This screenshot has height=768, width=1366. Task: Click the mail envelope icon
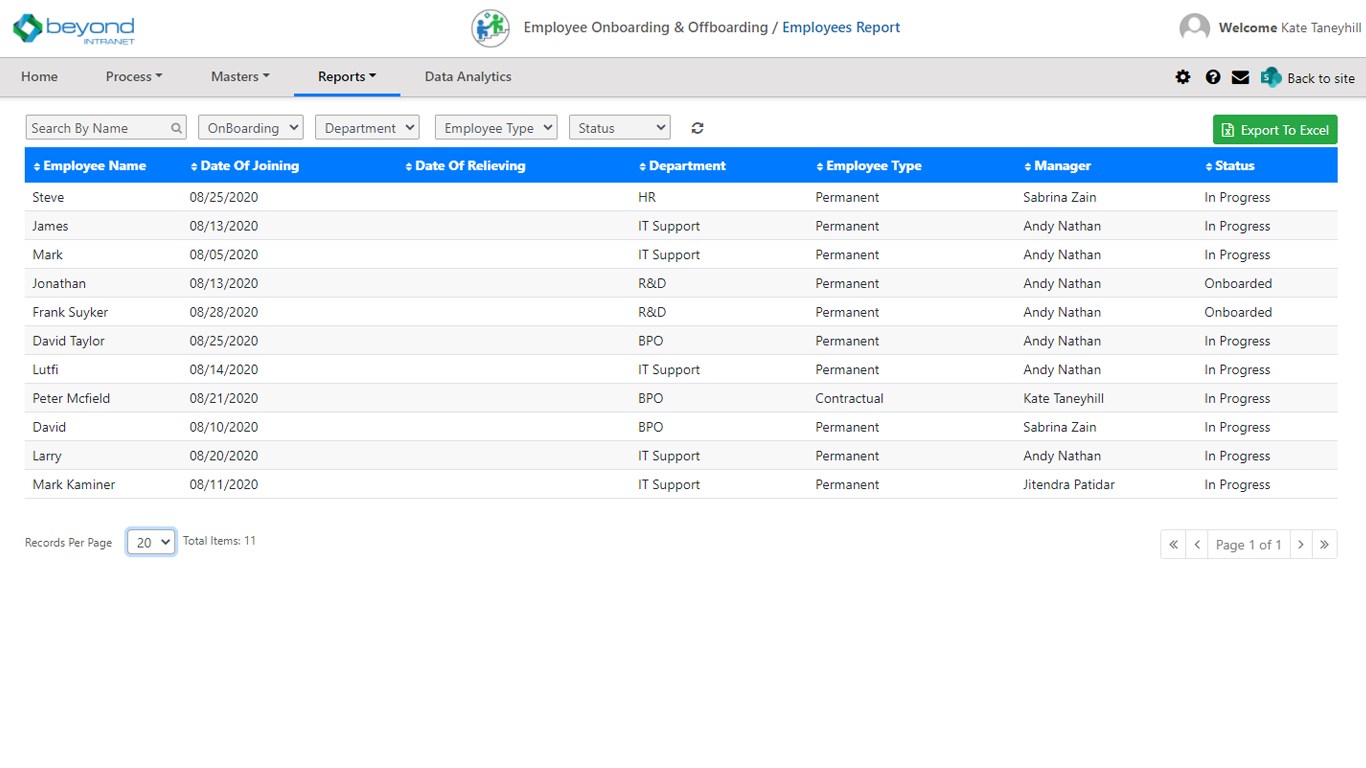pos(1240,77)
